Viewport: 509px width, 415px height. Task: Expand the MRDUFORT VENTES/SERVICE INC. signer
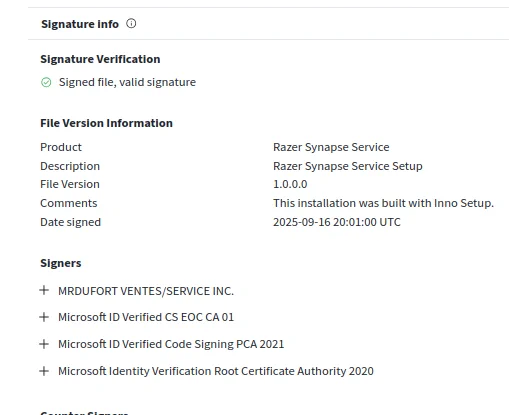tap(44, 290)
